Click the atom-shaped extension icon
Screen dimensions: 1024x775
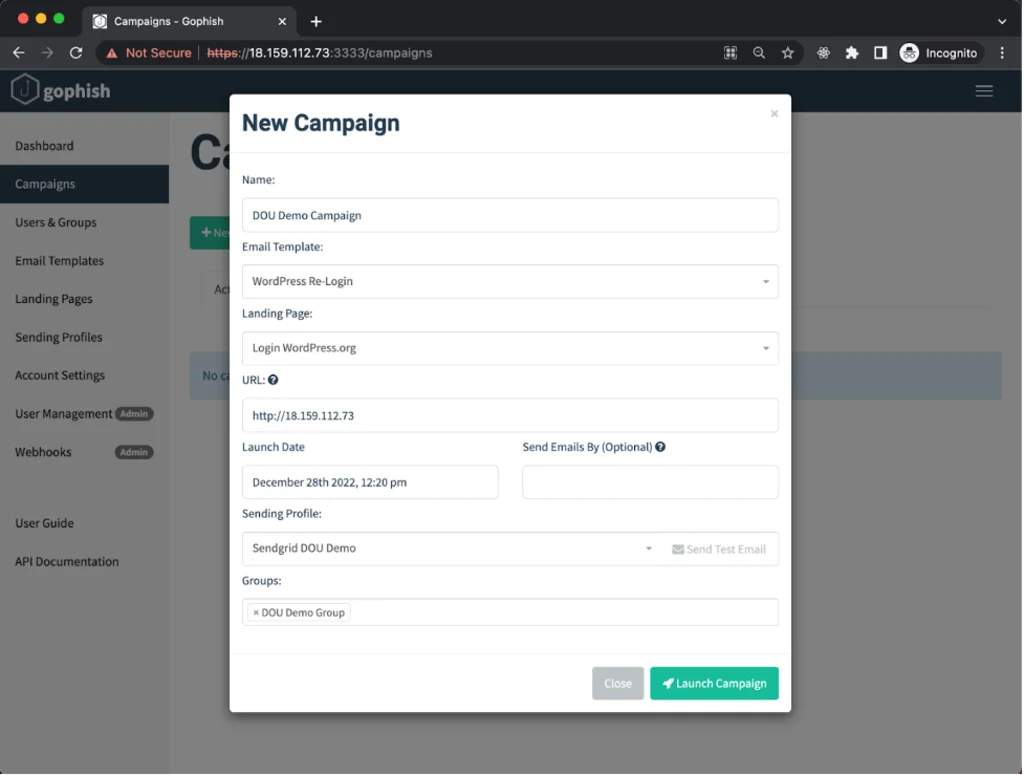point(823,53)
